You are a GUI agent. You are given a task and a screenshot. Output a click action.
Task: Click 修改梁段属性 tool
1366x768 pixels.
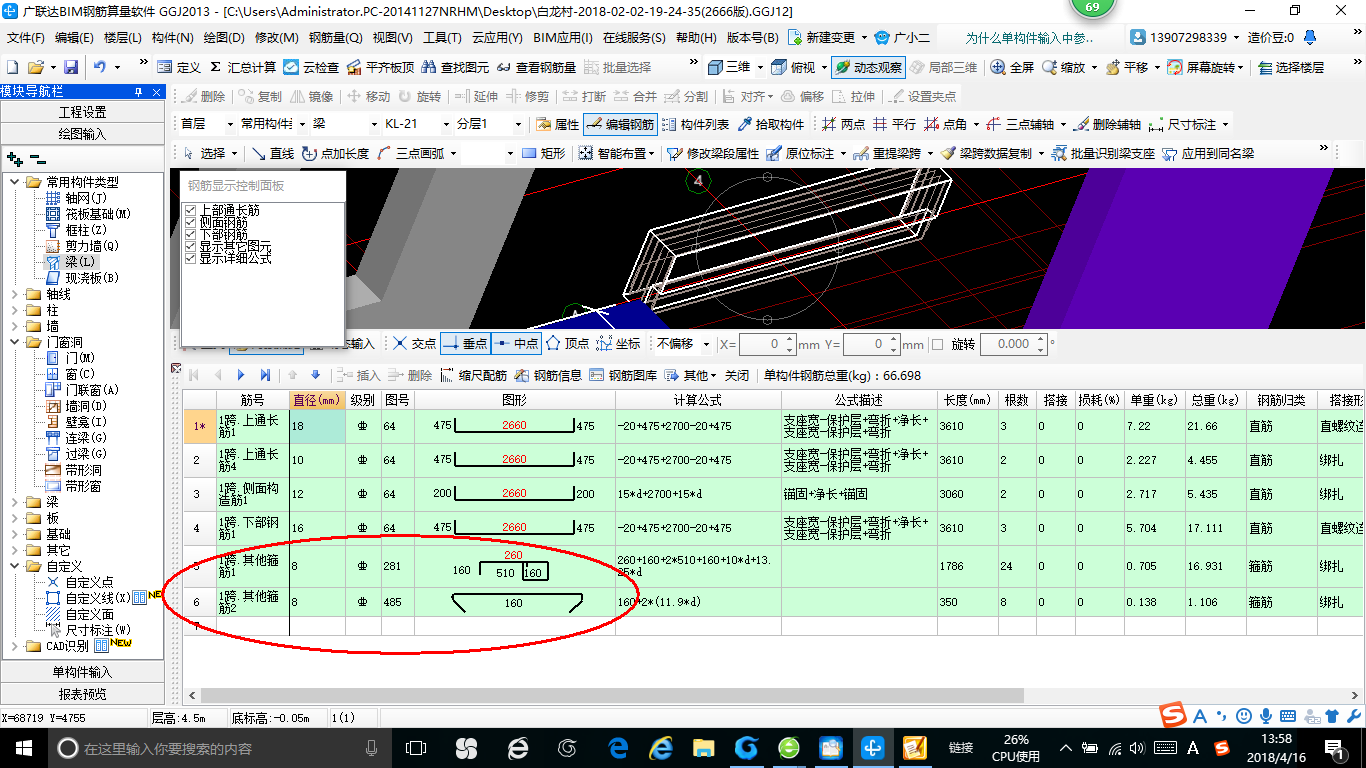[712, 153]
